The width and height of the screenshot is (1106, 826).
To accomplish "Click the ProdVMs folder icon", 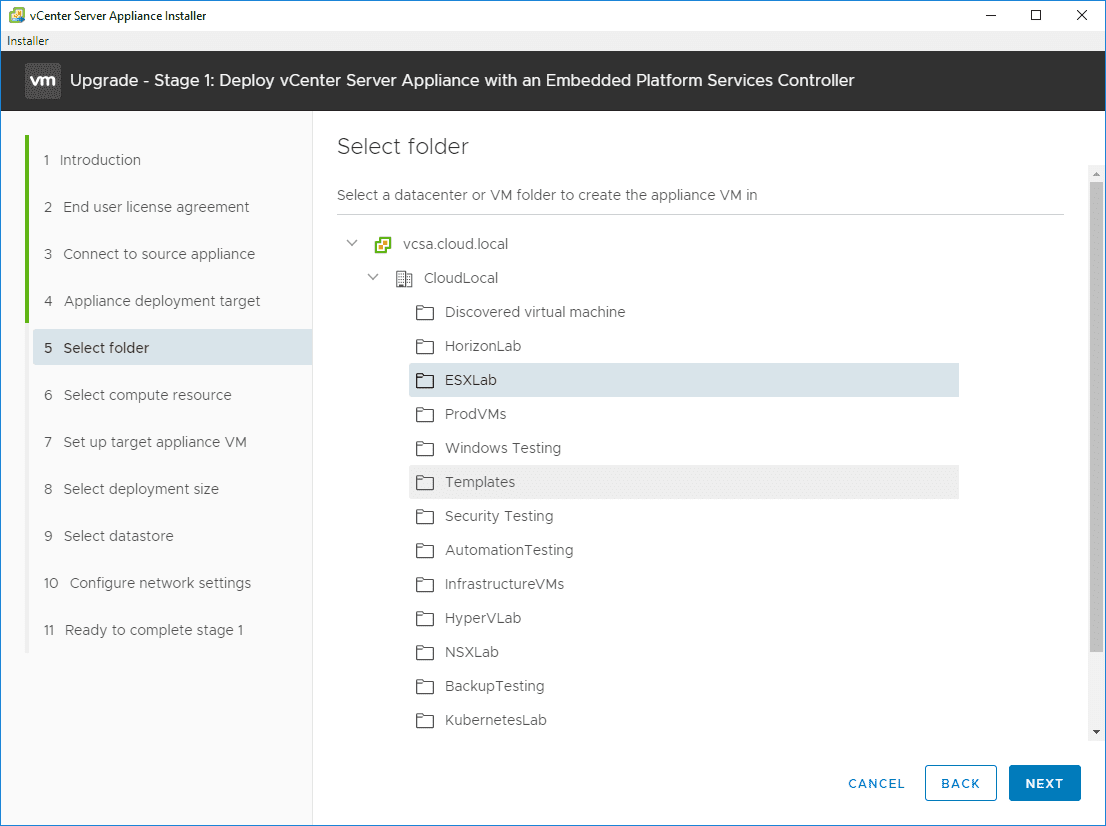I will point(425,414).
